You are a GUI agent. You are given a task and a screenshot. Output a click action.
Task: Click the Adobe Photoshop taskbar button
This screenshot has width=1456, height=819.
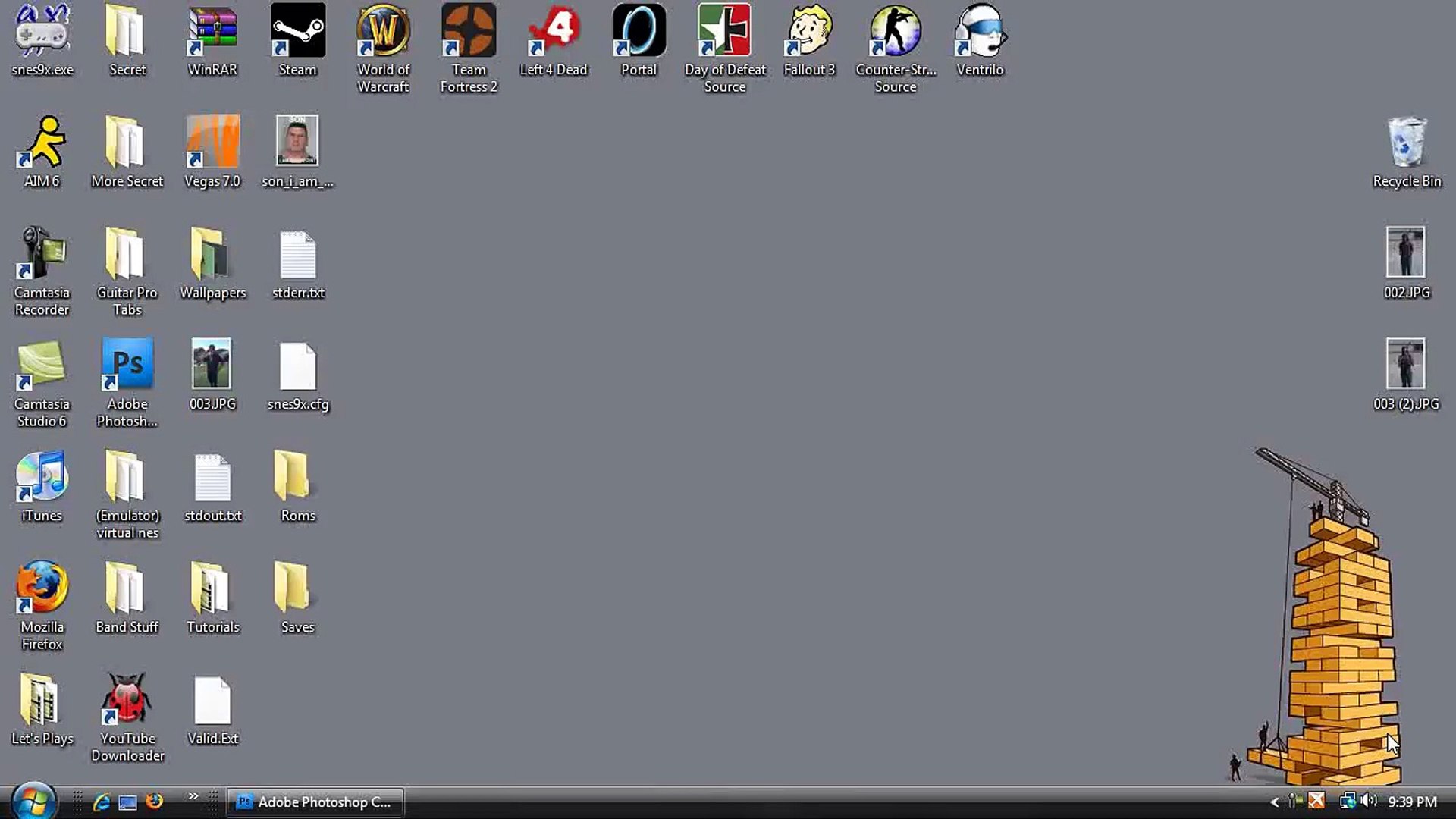[x=315, y=802]
